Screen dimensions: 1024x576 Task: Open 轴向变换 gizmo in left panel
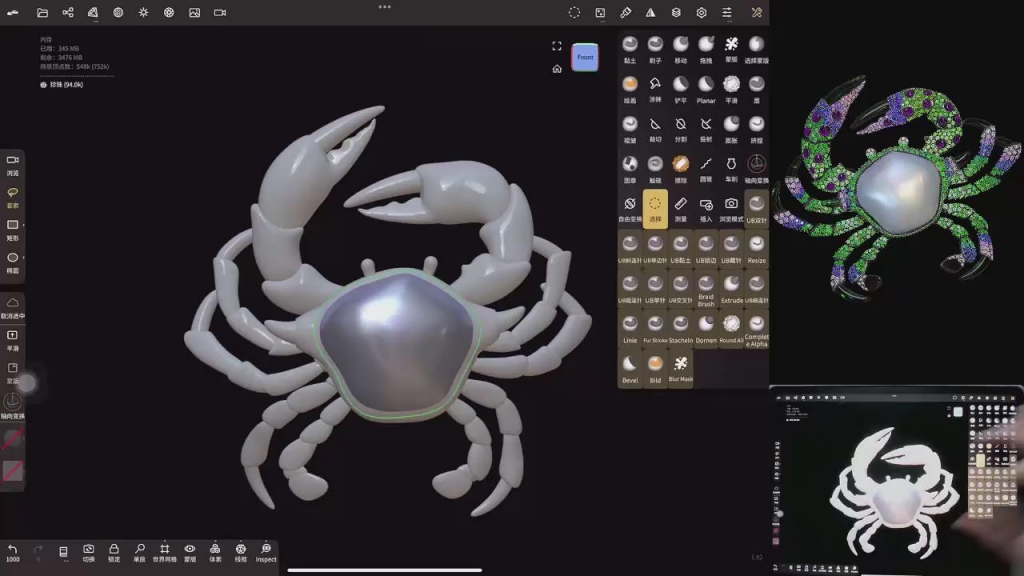12,406
